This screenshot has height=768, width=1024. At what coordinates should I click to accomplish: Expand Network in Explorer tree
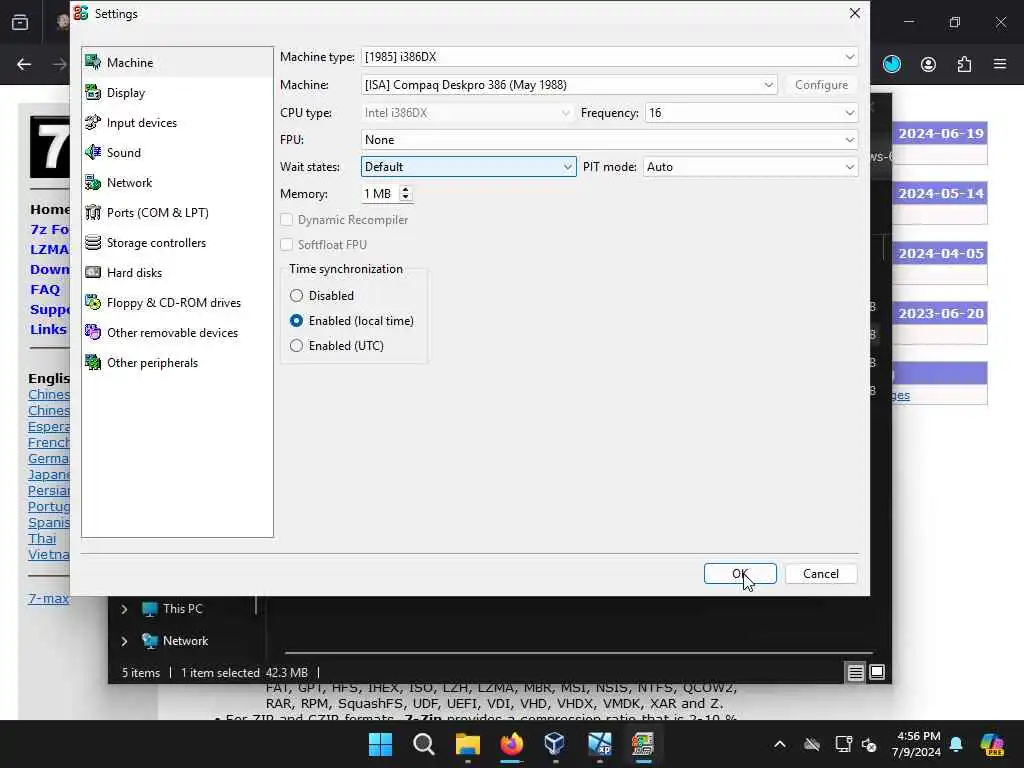124,641
